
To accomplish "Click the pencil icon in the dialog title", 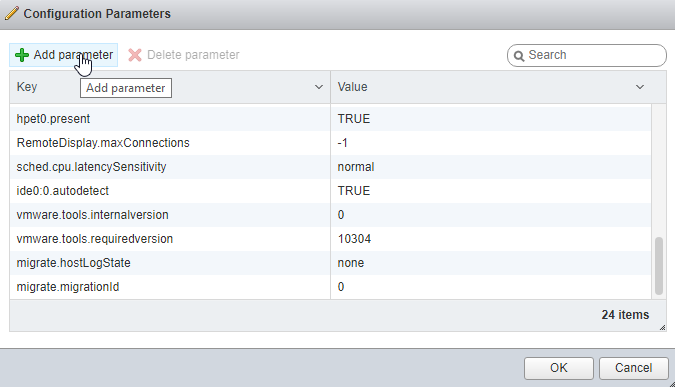I will 12,13.
